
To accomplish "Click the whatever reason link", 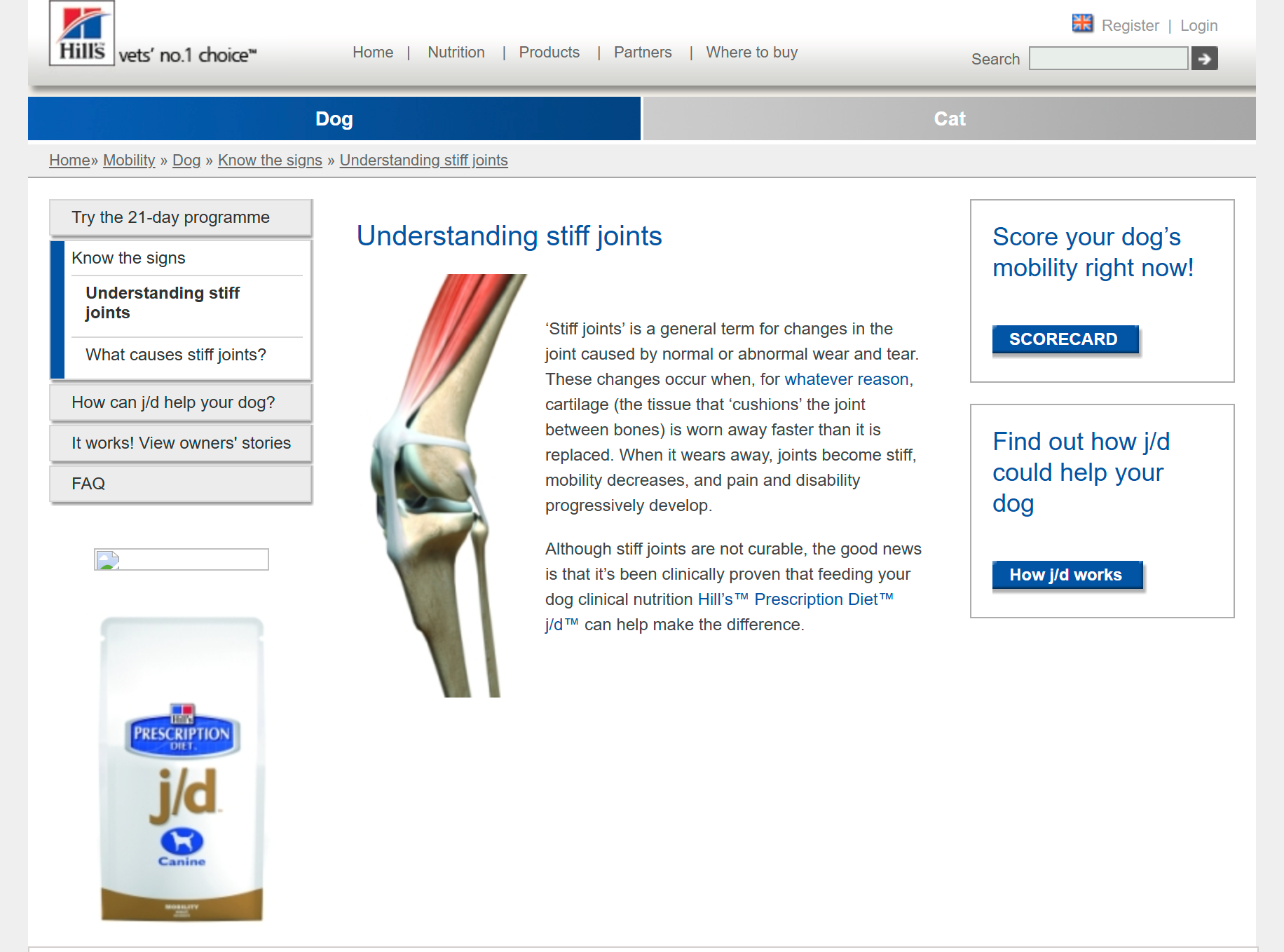I will (847, 379).
